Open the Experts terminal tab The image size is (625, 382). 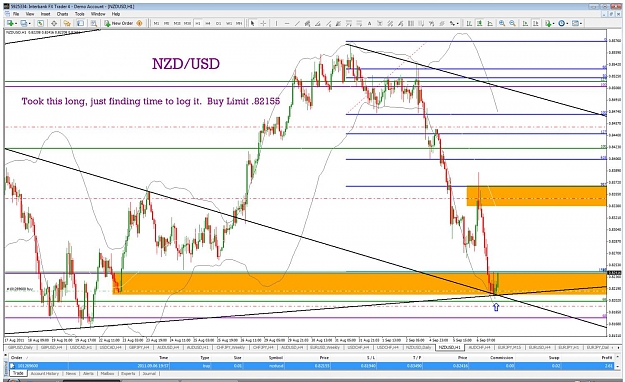pos(128,374)
